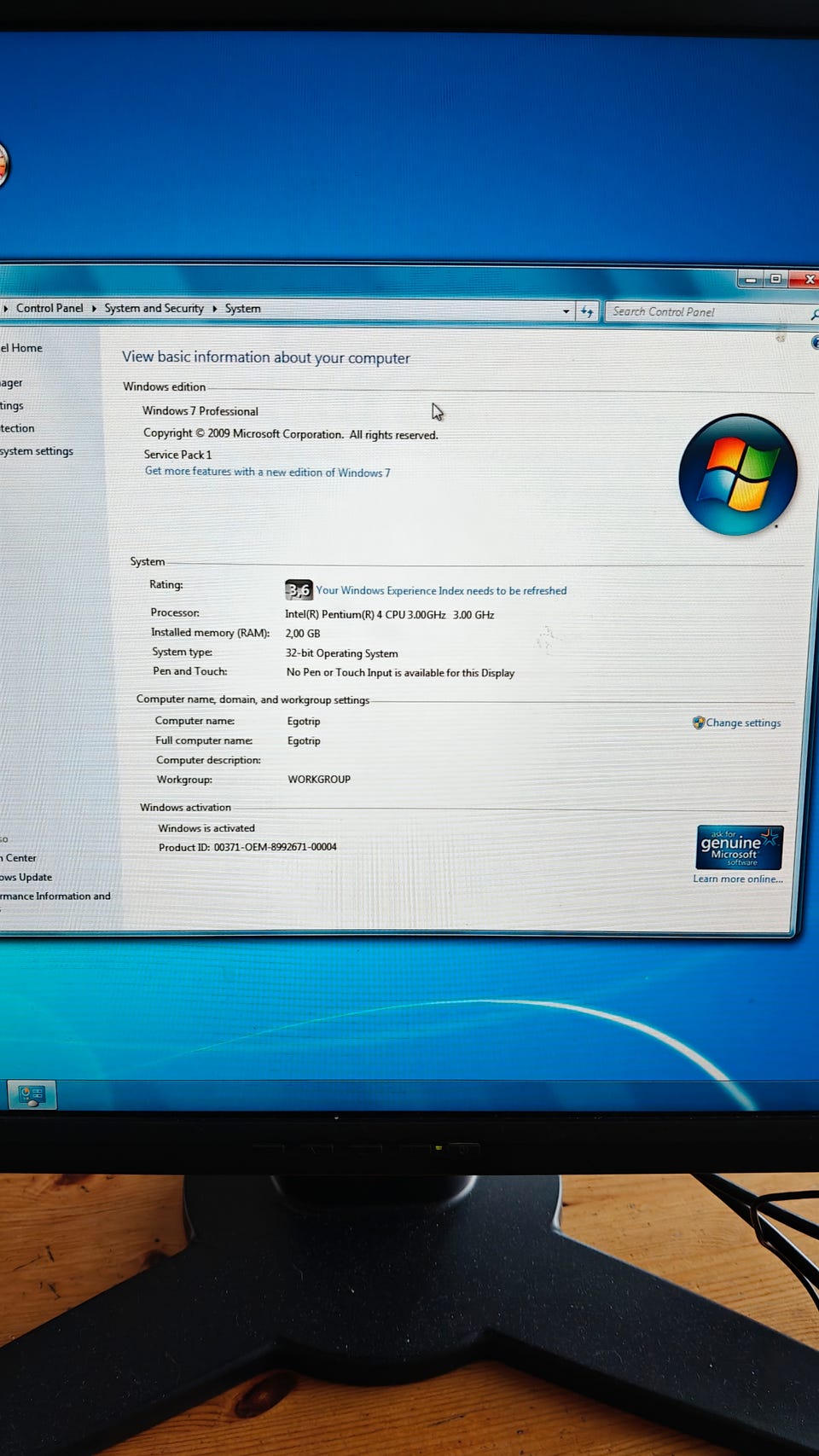Open Learn more online link

(738, 879)
